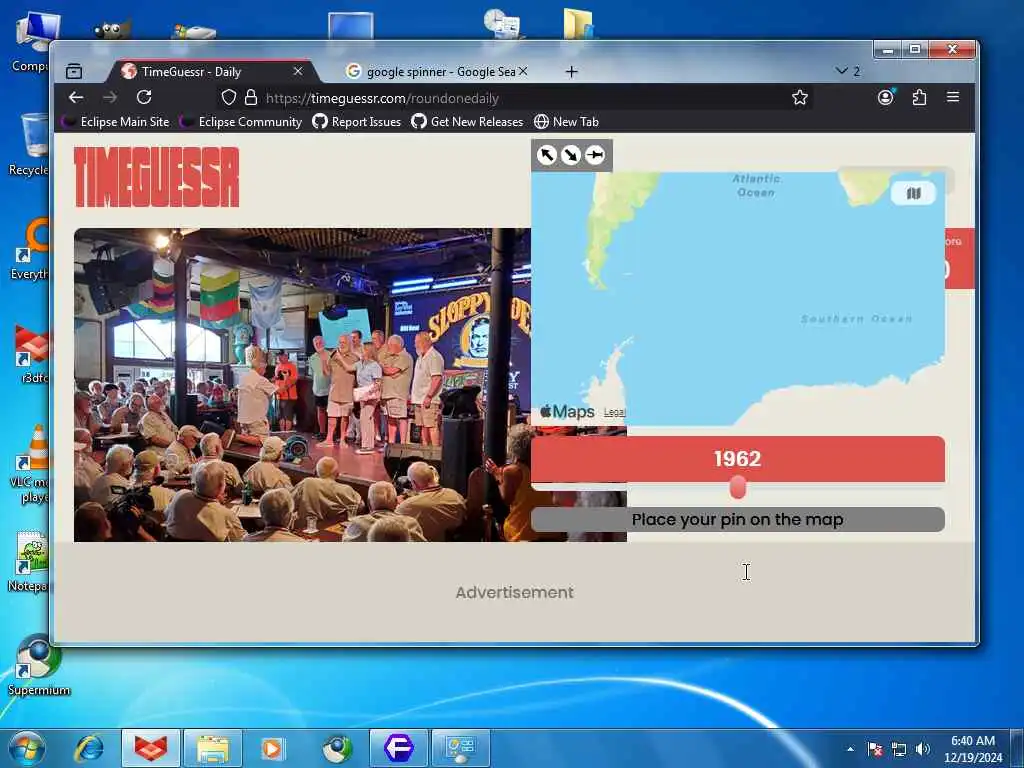Open Report Issues bookmark
The width and height of the screenshot is (1024, 768).
[357, 121]
